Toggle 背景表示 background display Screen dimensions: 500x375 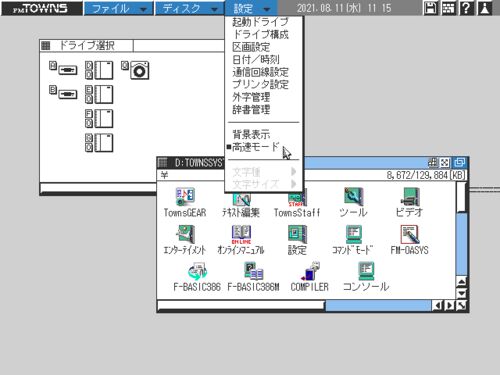(251, 135)
